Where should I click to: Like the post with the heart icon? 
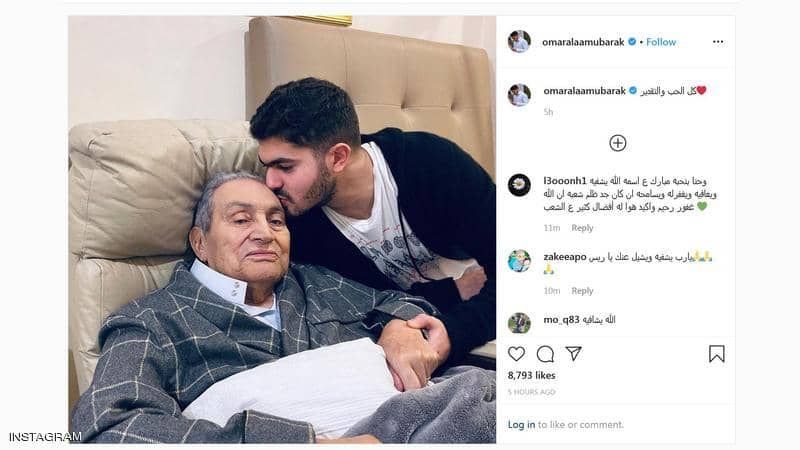pos(516,354)
